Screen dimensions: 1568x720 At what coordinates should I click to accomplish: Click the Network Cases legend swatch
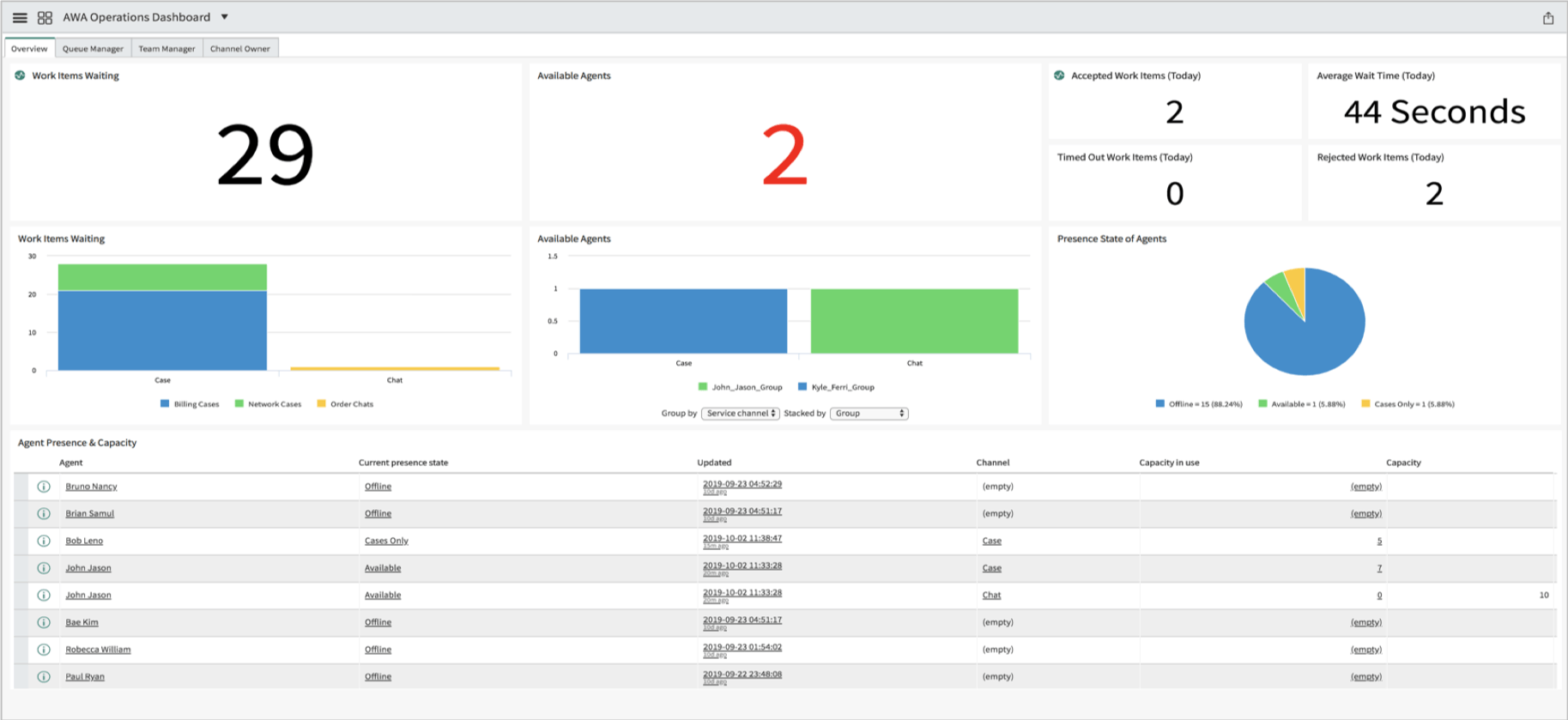click(239, 403)
